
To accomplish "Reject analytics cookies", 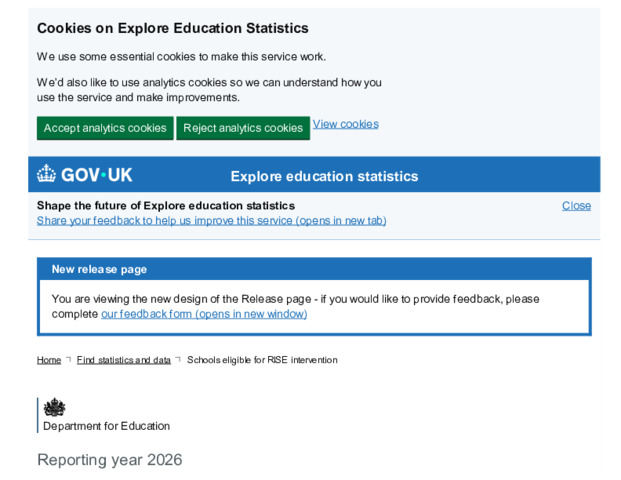I will pos(243,128).
